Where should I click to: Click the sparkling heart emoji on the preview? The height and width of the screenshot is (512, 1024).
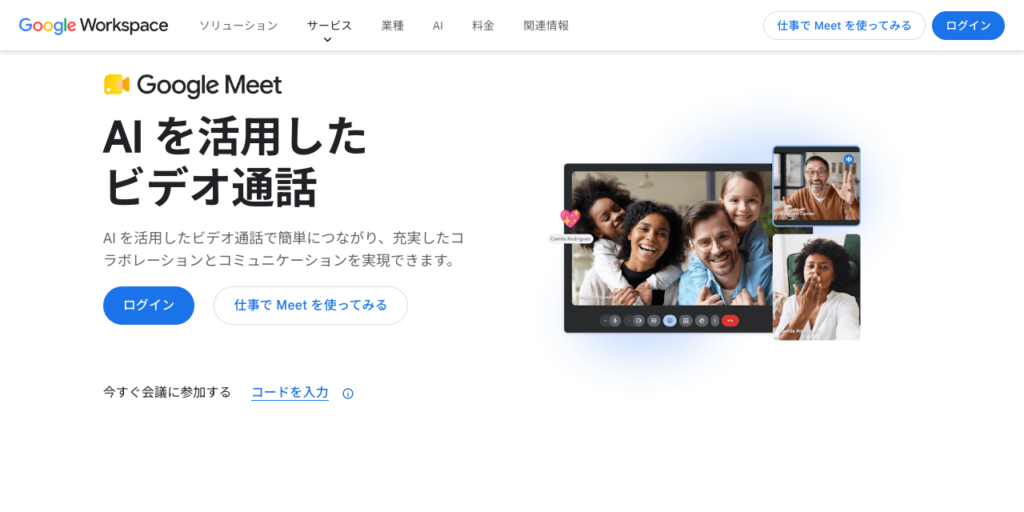570,218
